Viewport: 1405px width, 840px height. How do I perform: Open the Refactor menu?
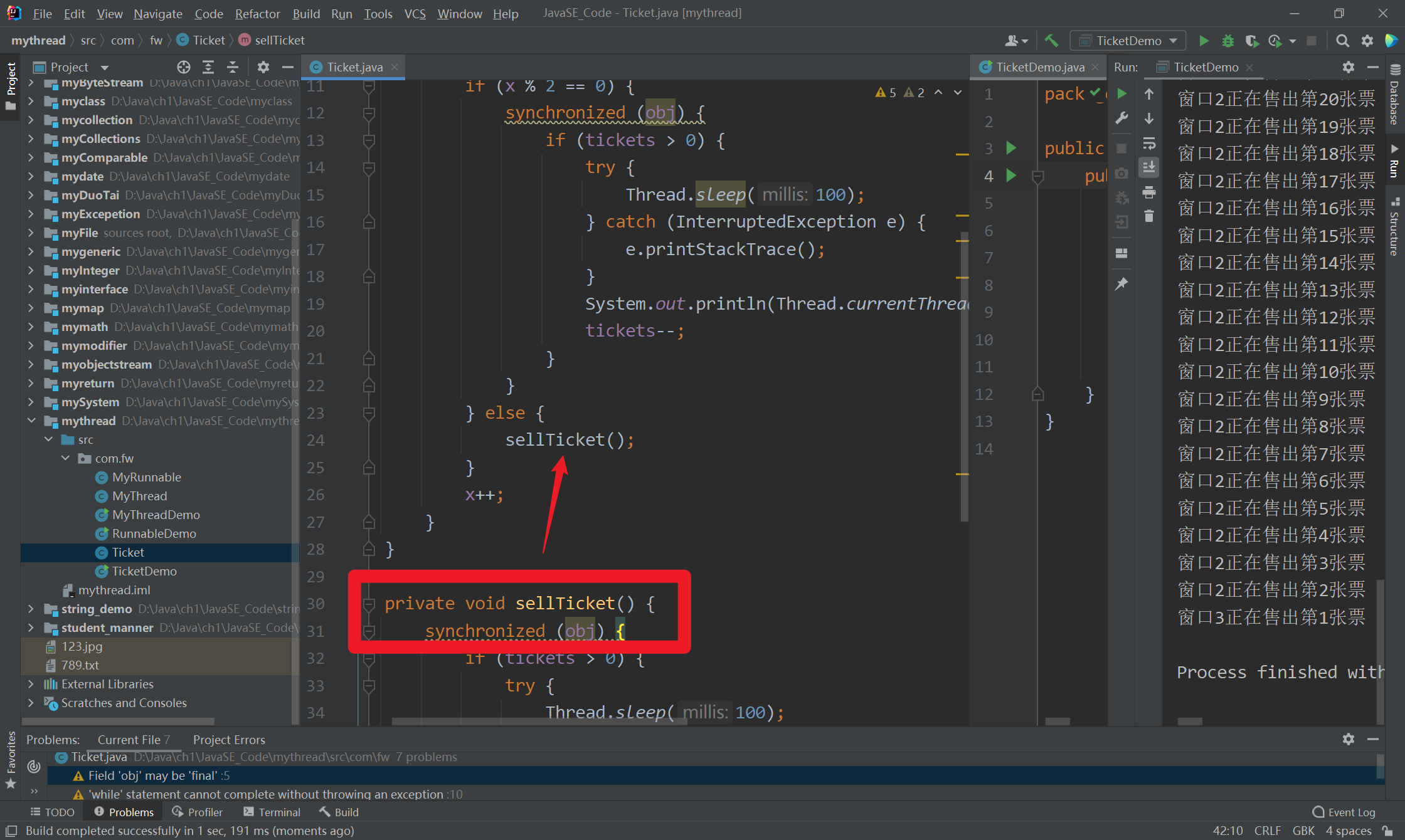pos(257,13)
